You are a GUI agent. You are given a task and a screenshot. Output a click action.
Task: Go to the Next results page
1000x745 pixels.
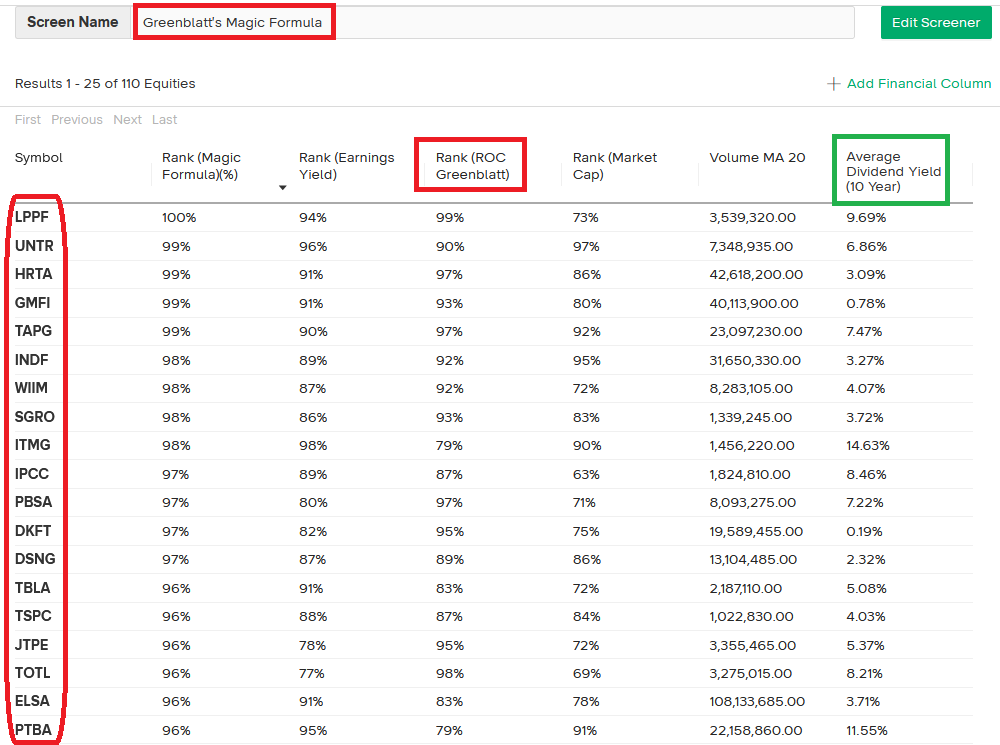(x=127, y=120)
